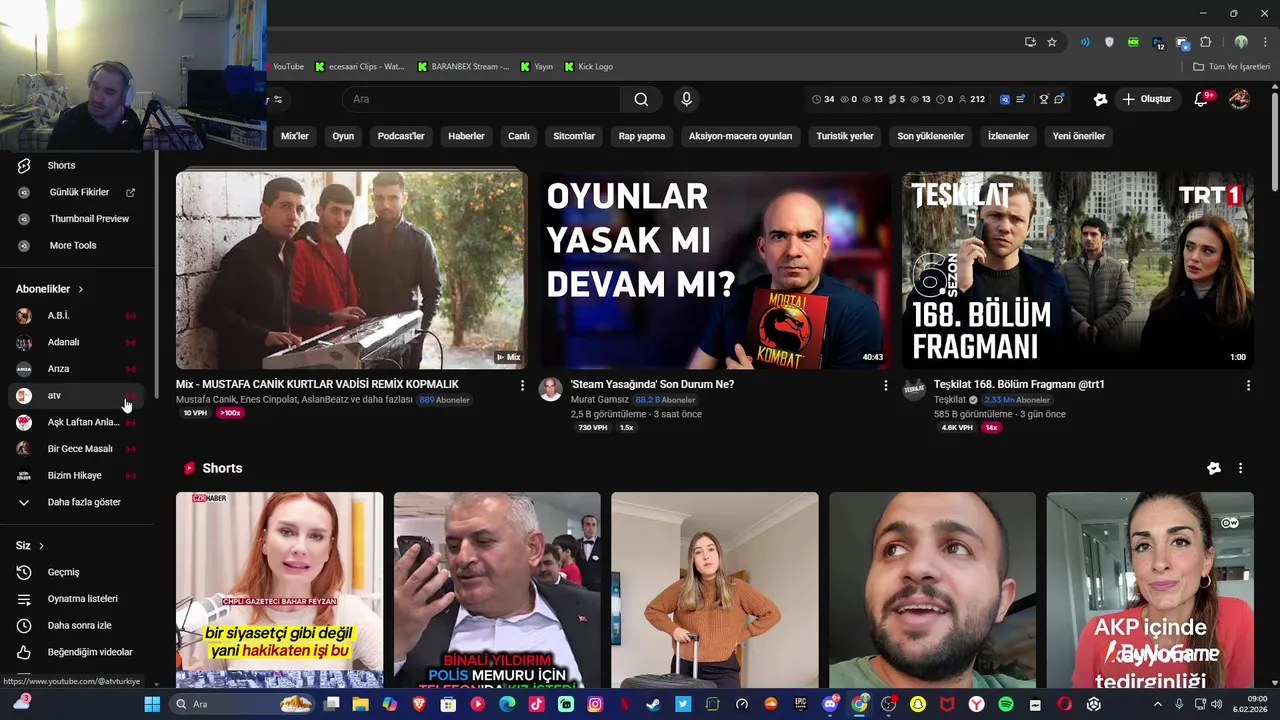Open YouTube notifications bell

1202,99
